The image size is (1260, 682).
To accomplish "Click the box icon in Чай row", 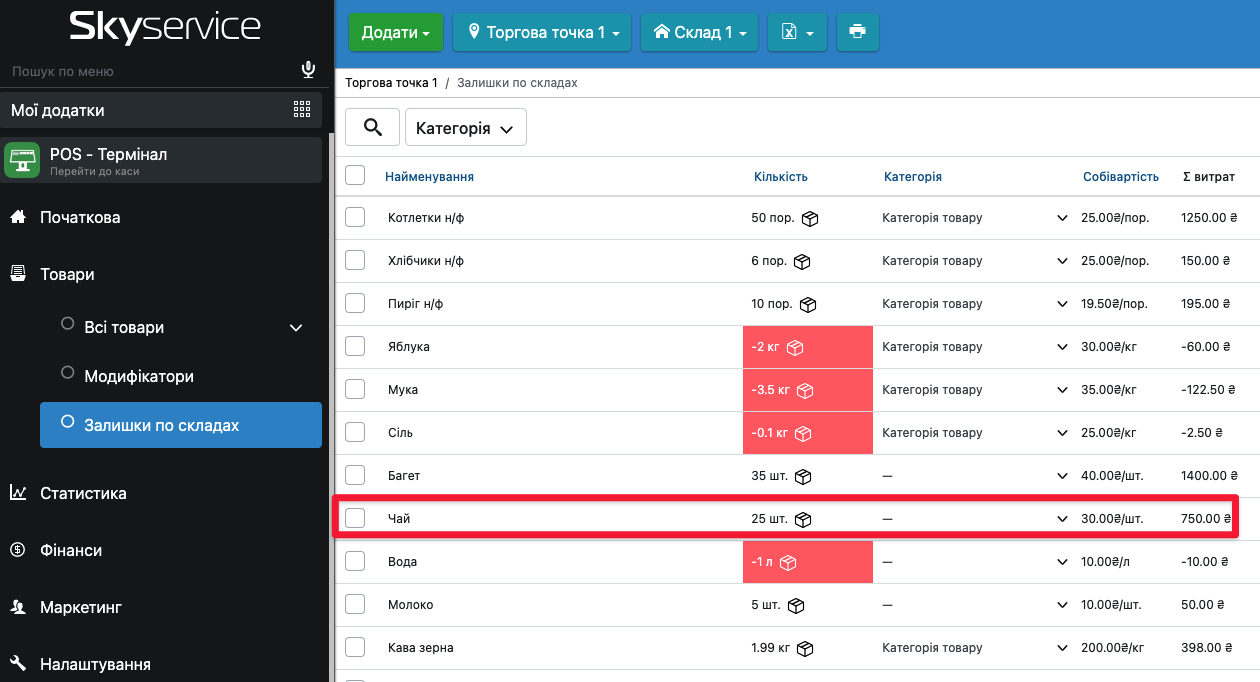I will [x=802, y=519].
